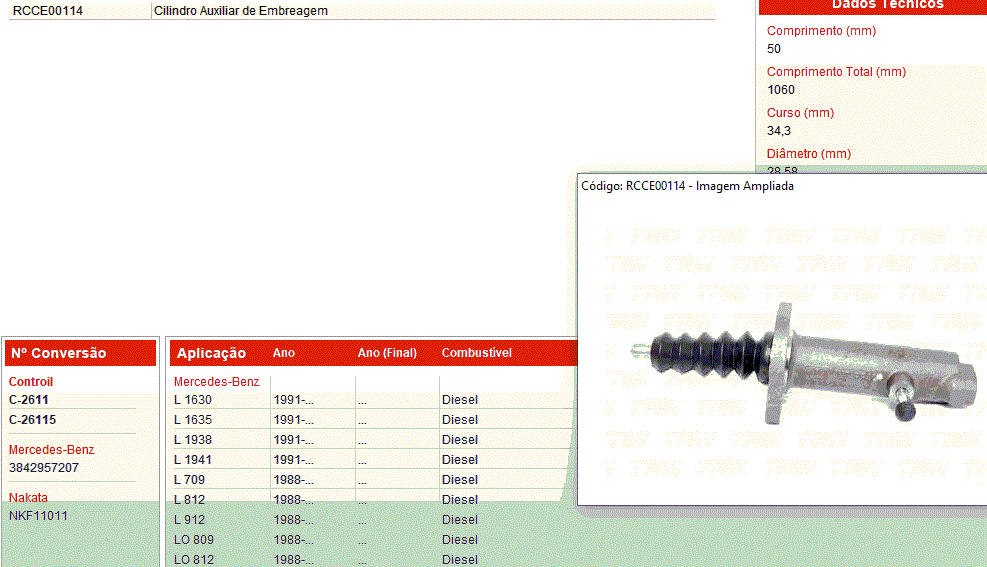Click the Dados Técnicos panel header
This screenshot has height=567, width=987.
[872, 5]
